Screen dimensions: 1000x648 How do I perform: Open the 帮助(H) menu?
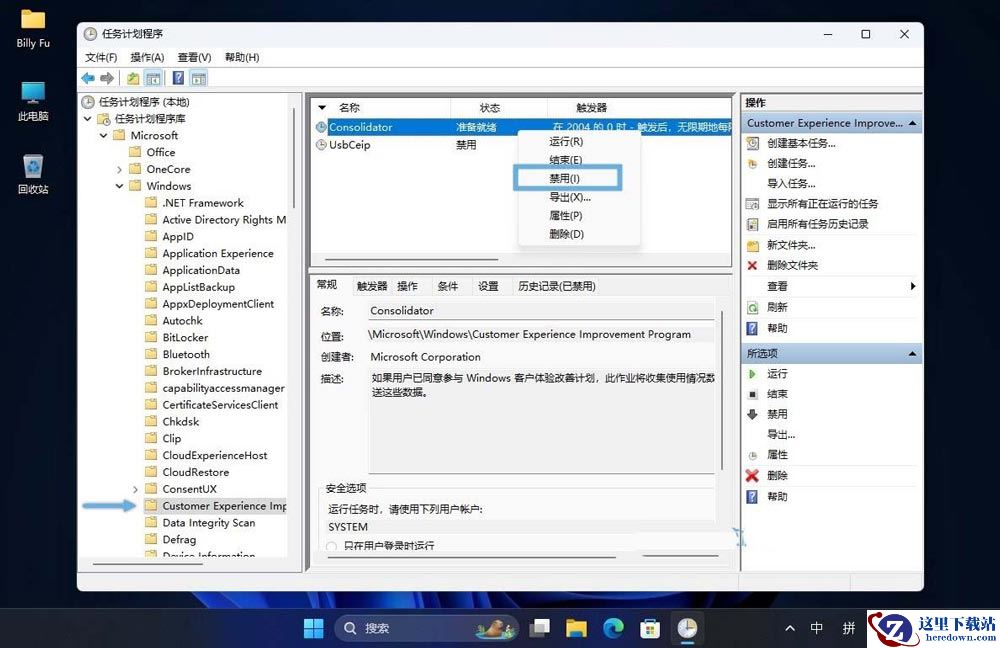click(x=242, y=57)
